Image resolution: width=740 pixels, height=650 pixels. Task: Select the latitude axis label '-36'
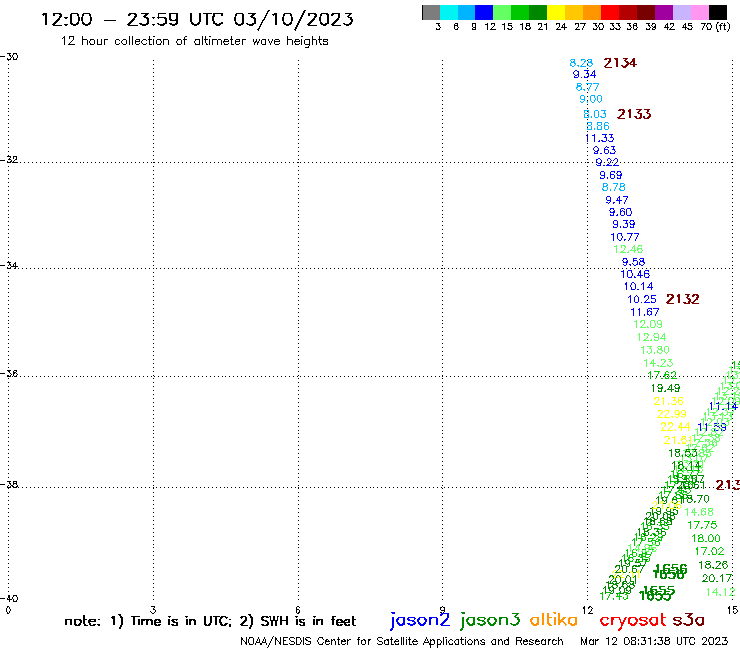click(x=9, y=374)
